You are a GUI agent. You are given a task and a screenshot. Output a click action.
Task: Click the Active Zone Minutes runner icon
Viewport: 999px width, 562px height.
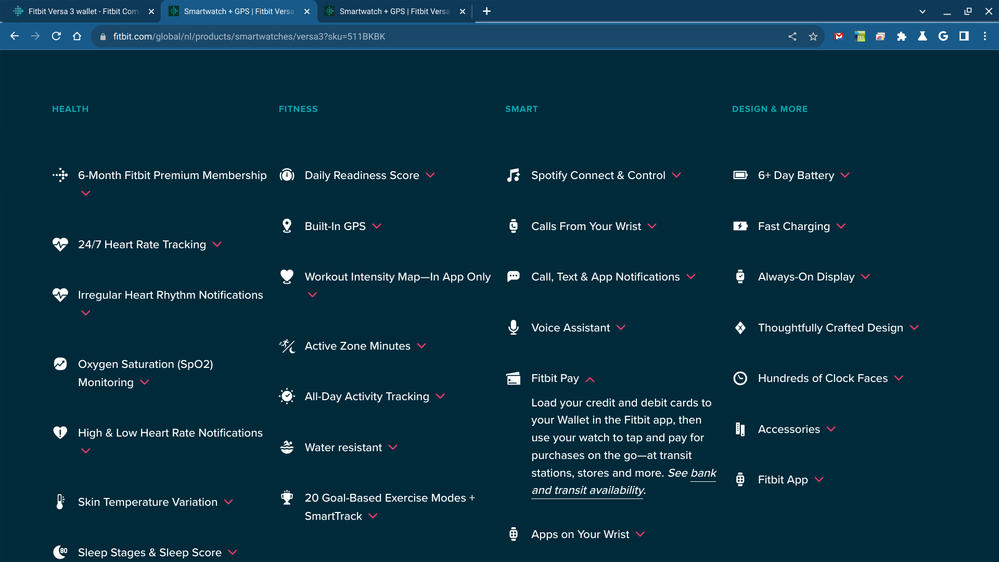tap(287, 346)
